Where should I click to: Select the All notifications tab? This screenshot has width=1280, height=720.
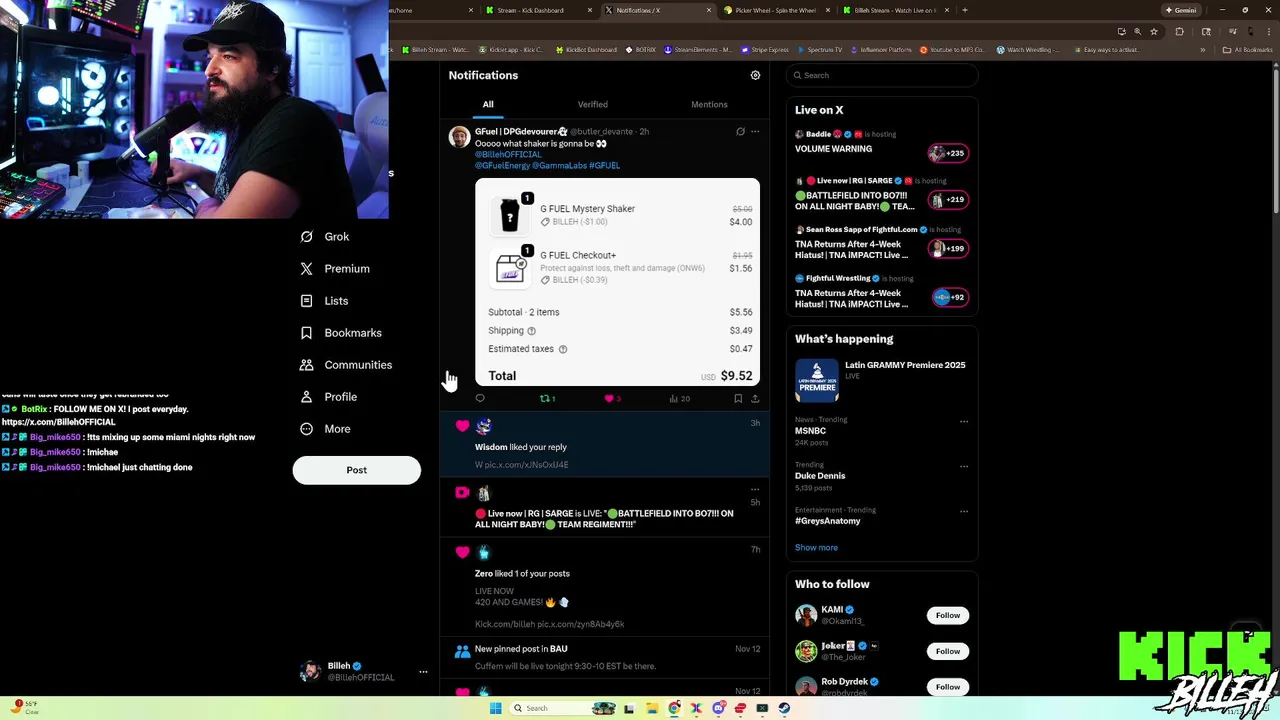click(x=488, y=104)
